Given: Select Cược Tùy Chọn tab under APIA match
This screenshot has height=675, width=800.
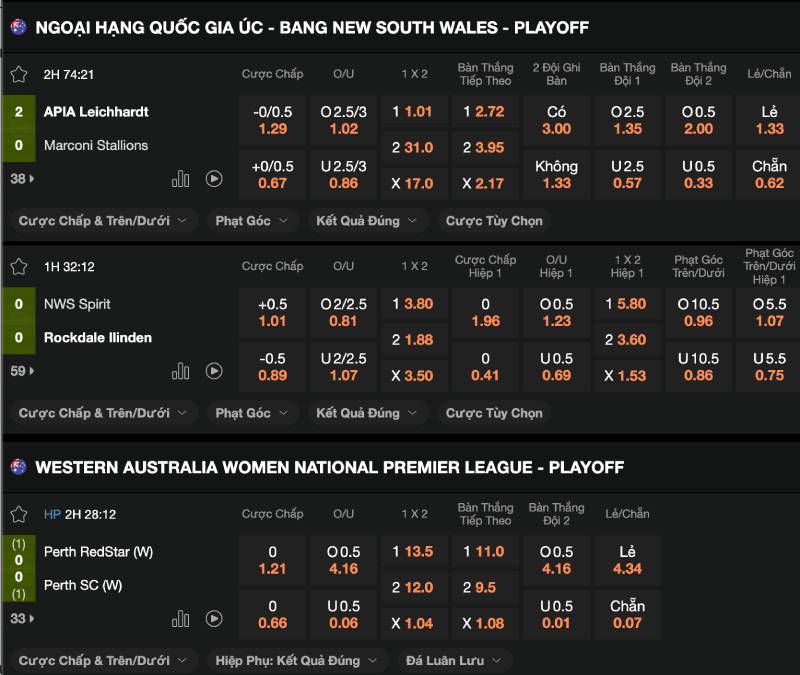Looking at the screenshot, I should (x=493, y=221).
